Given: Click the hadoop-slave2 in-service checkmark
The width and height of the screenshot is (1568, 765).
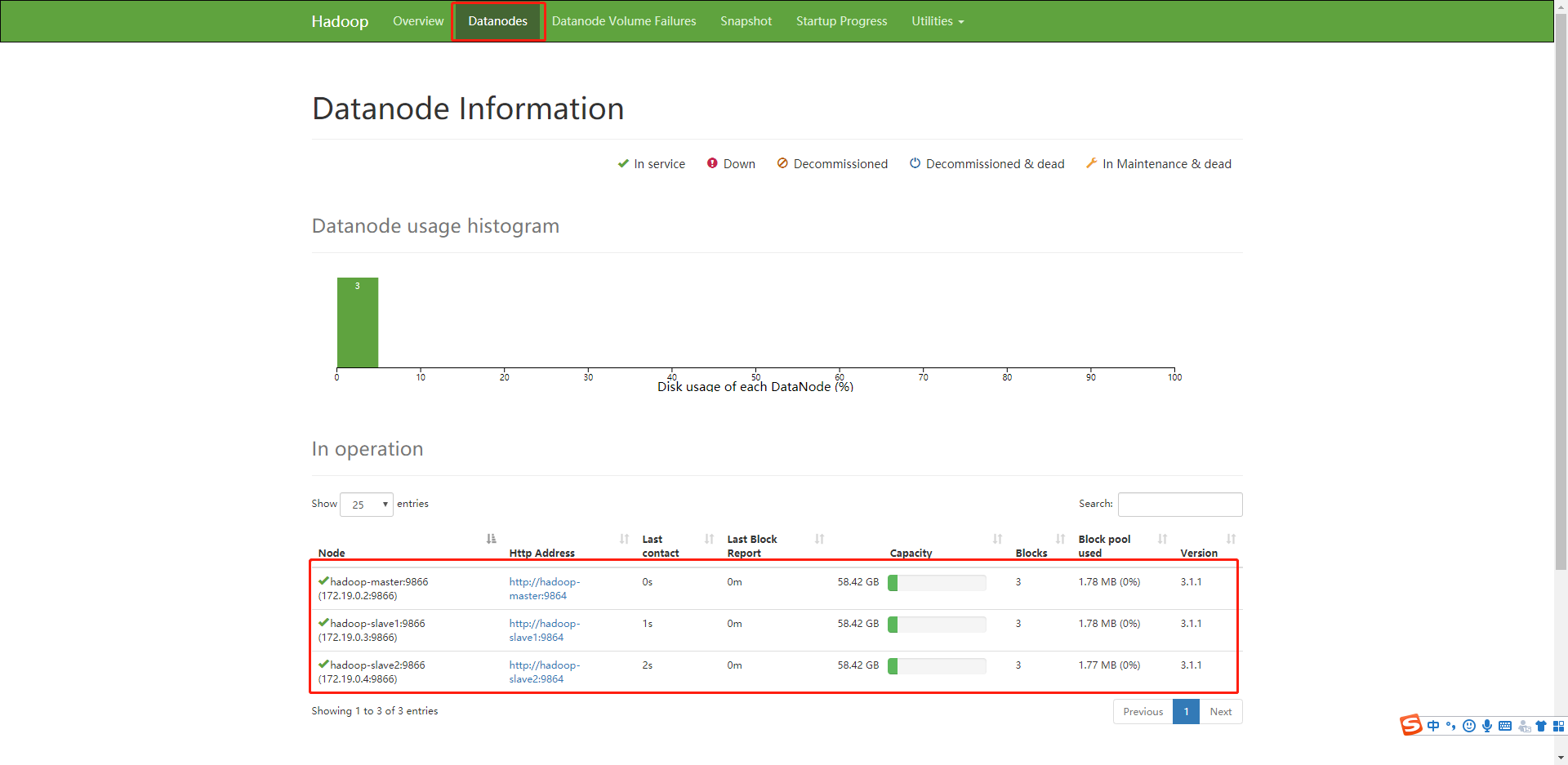Looking at the screenshot, I should click(323, 665).
